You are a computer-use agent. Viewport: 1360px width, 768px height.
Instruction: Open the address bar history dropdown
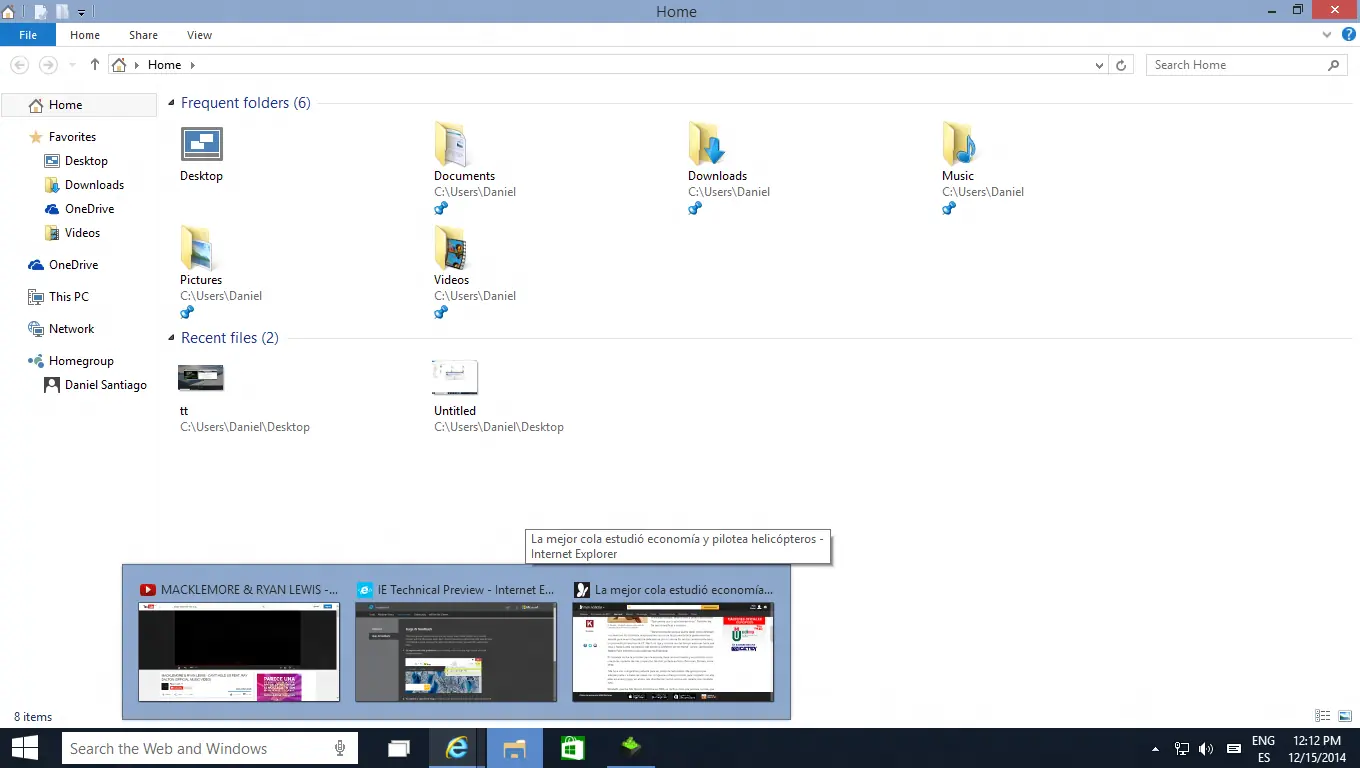pyautogui.click(x=1100, y=65)
